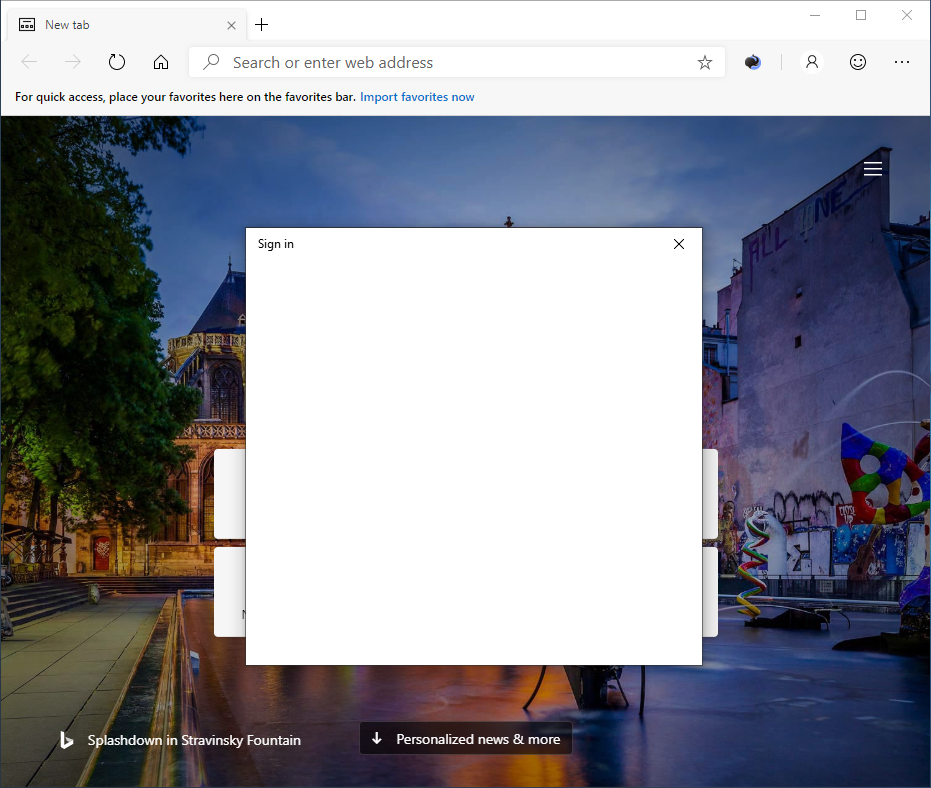Click the Import favorites now link
Image resolution: width=931 pixels, height=788 pixels.
click(x=417, y=97)
